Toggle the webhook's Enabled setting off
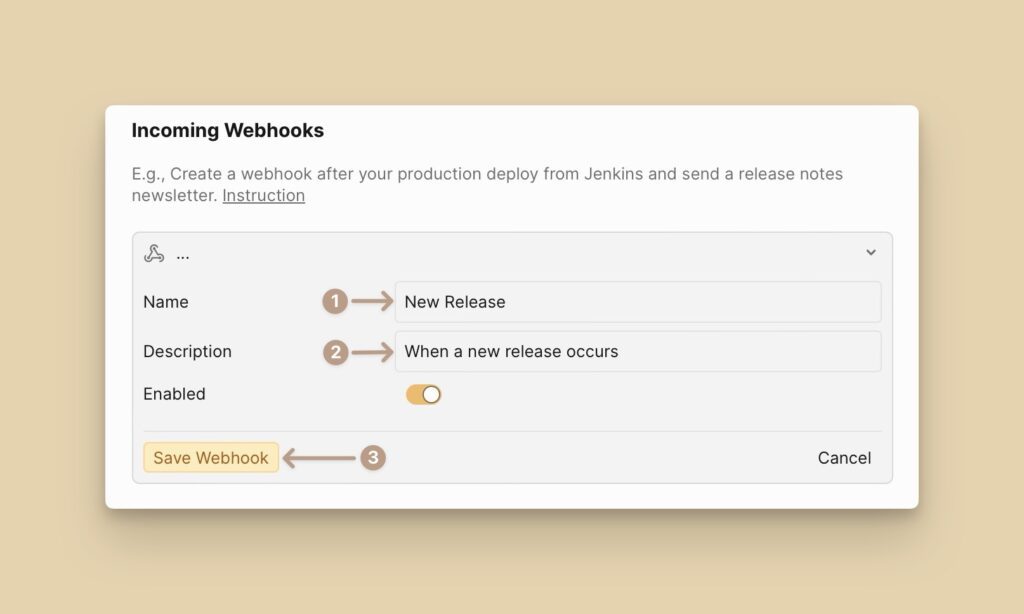 (x=422, y=394)
